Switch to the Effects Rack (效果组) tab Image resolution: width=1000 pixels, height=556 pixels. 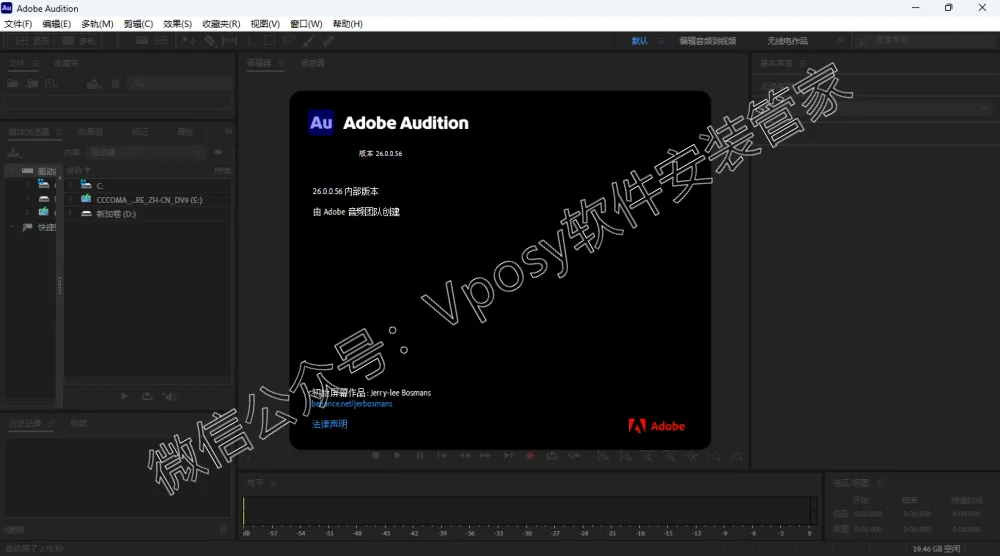click(90, 132)
